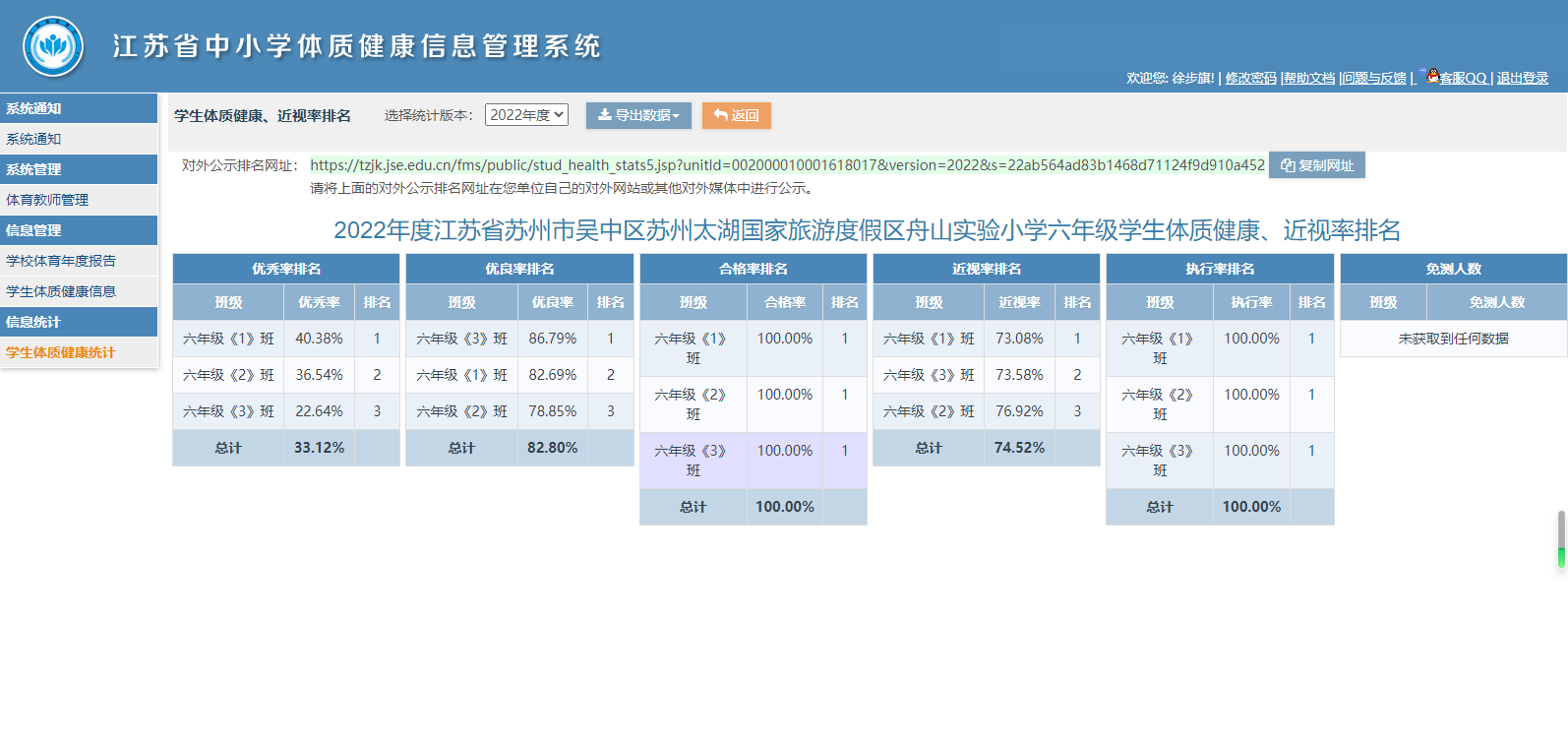Select 学校体育年度报告 in sidebar
Viewport: 1568px width, 744px height.
tap(79, 261)
